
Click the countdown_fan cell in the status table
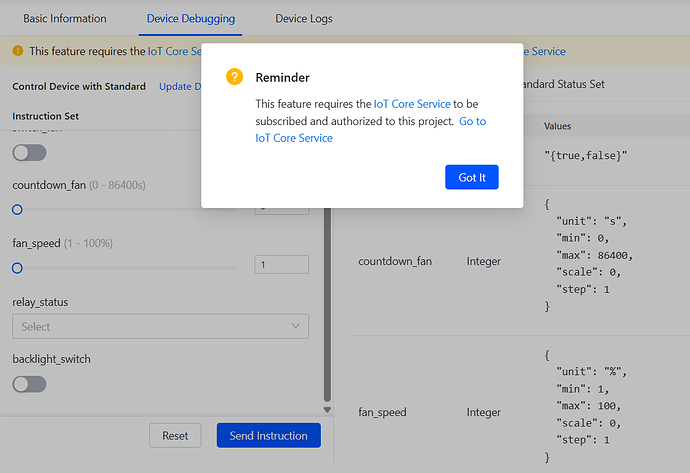[x=395, y=261]
